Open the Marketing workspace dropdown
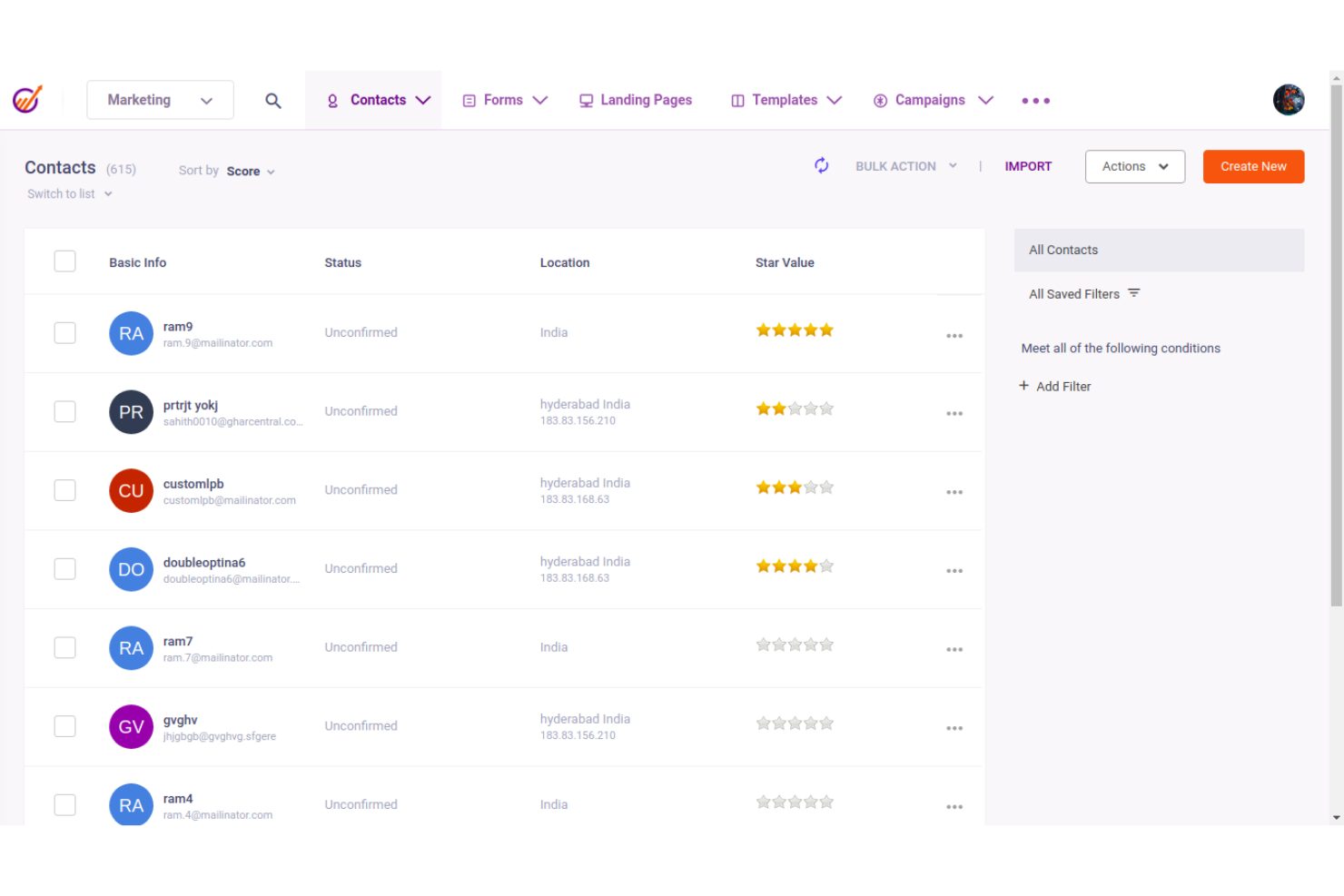 (160, 100)
